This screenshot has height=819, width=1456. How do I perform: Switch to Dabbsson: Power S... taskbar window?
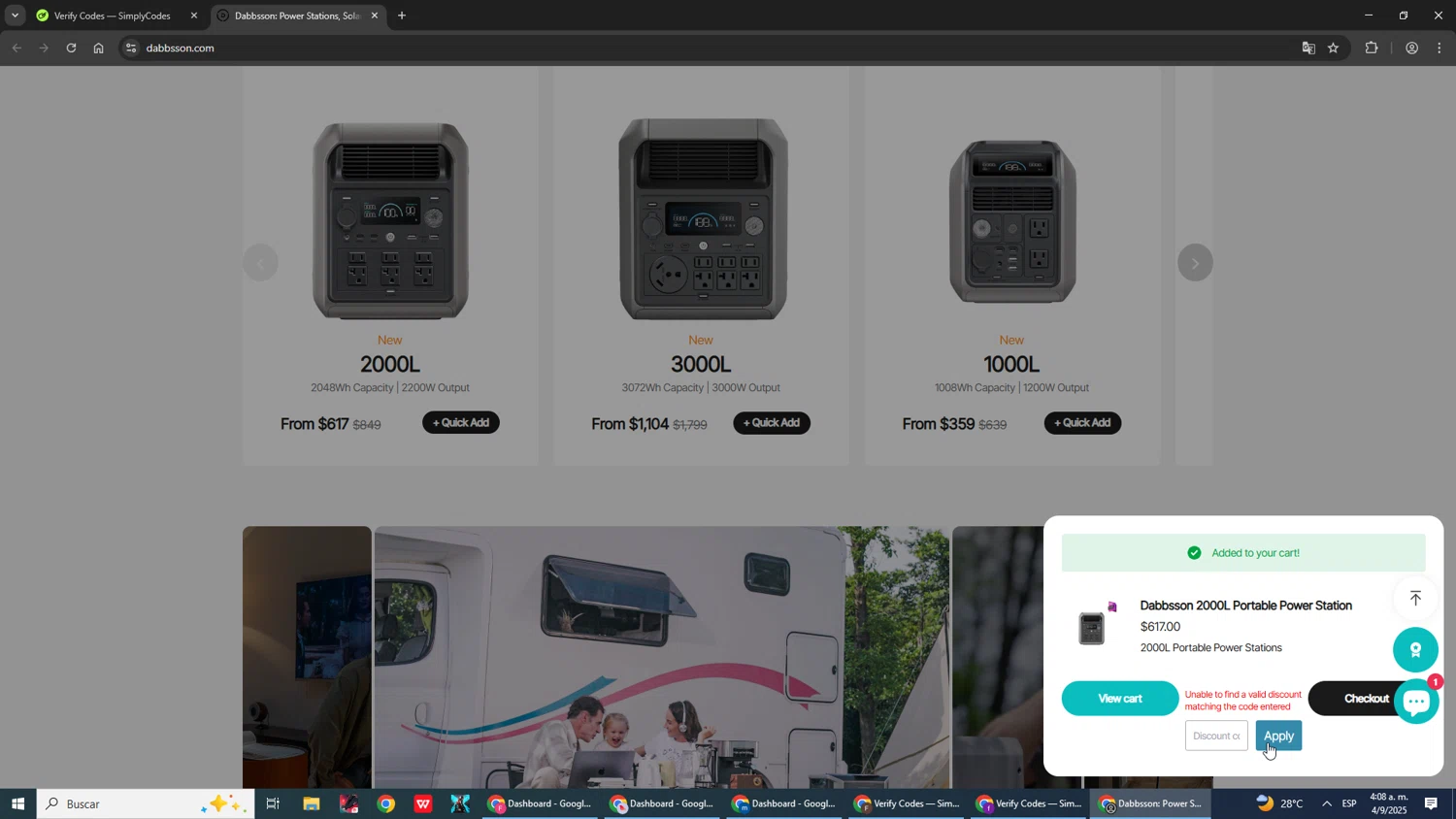coord(1152,803)
